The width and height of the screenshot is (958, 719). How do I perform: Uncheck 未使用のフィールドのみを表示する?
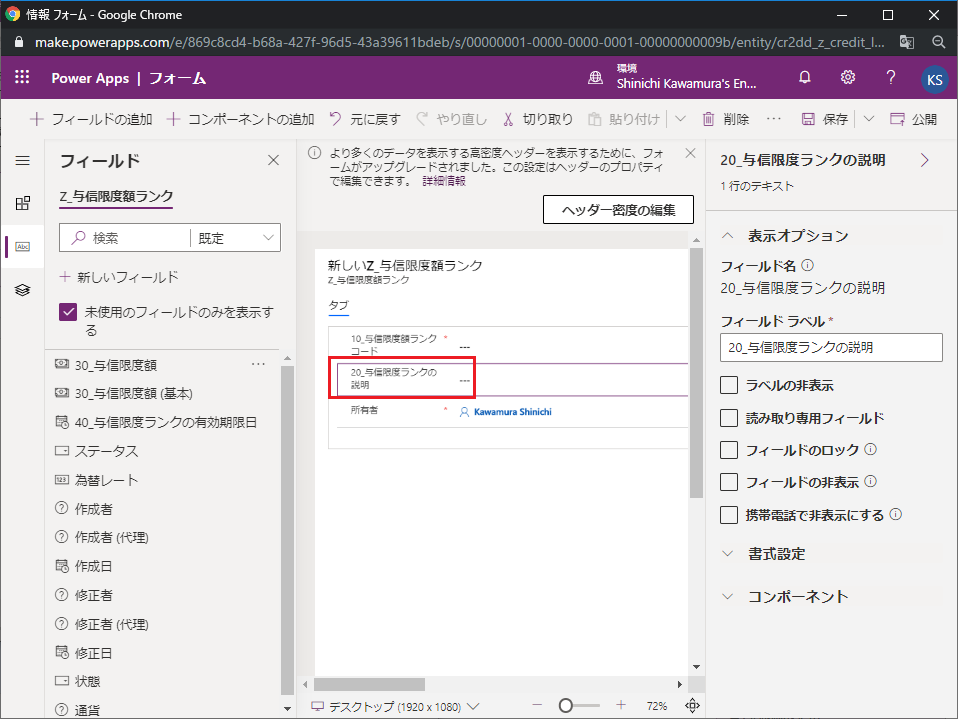pos(68,312)
